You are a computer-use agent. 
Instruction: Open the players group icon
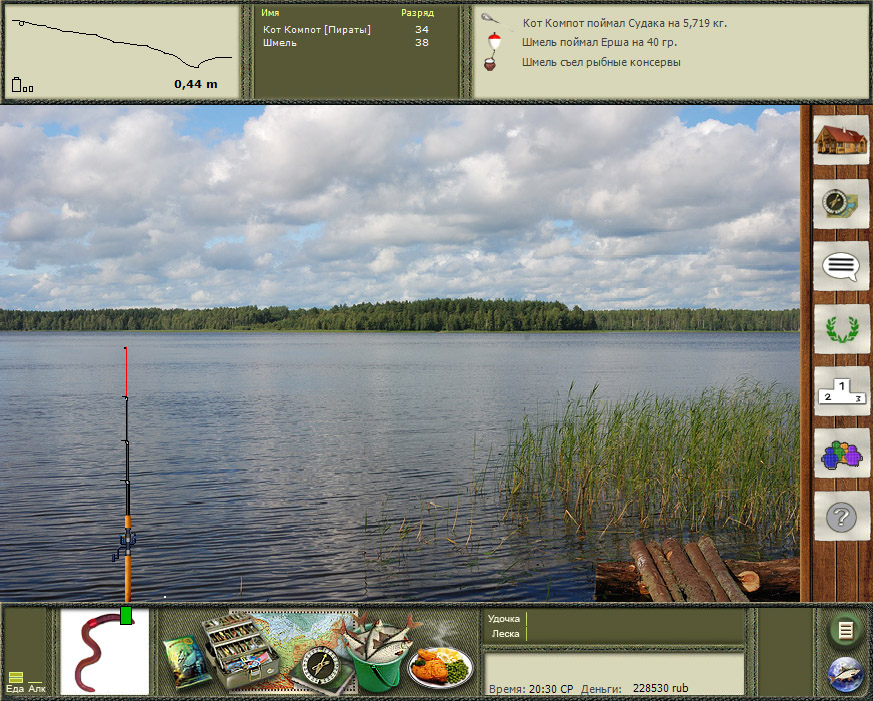pyautogui.click(x=839, y=455)
